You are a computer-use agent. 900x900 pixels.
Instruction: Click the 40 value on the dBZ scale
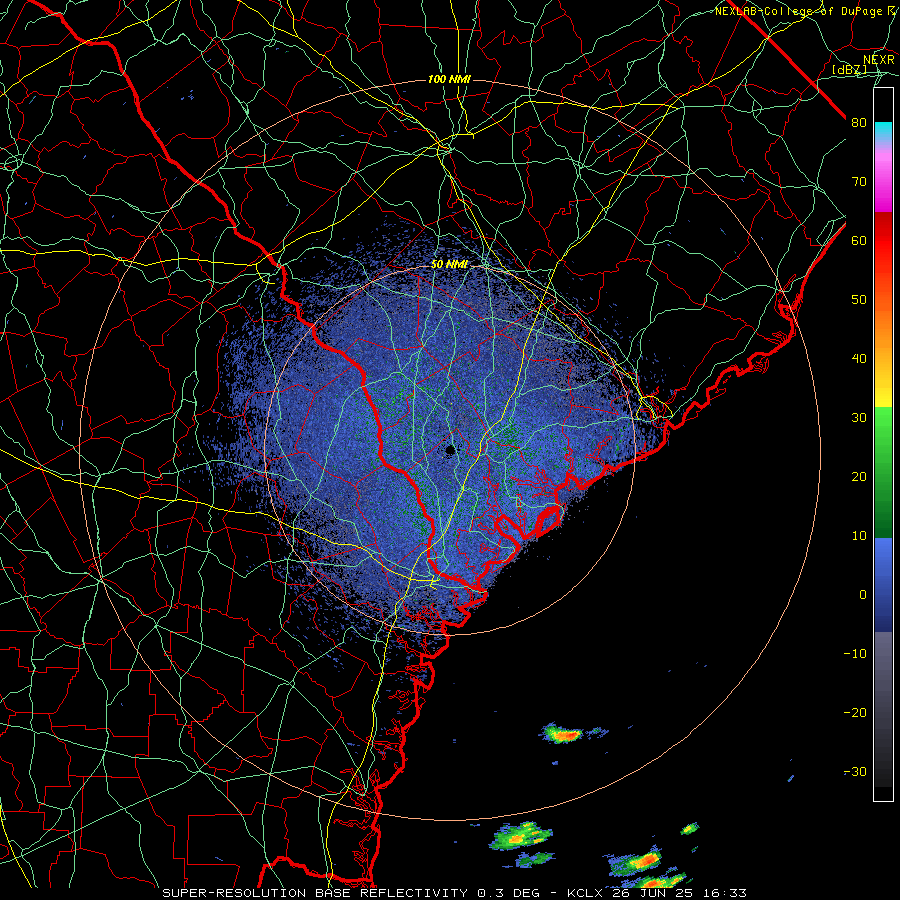point(859,359)
